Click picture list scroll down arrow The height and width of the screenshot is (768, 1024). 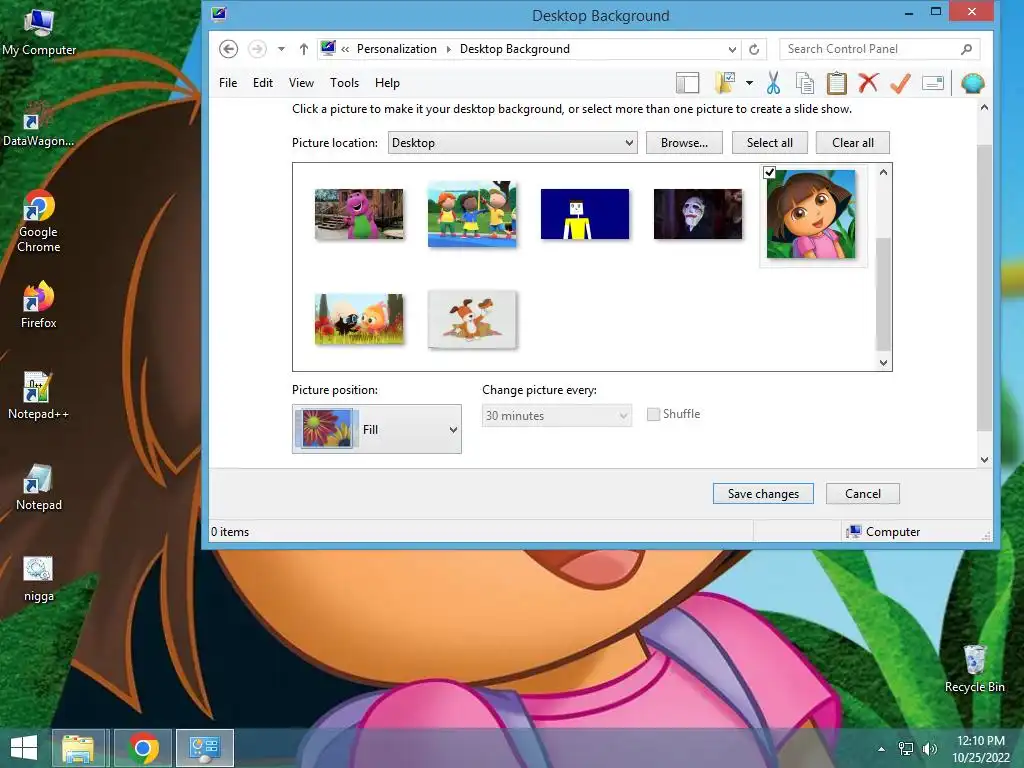pyautogui.click(x=884, y=362)
